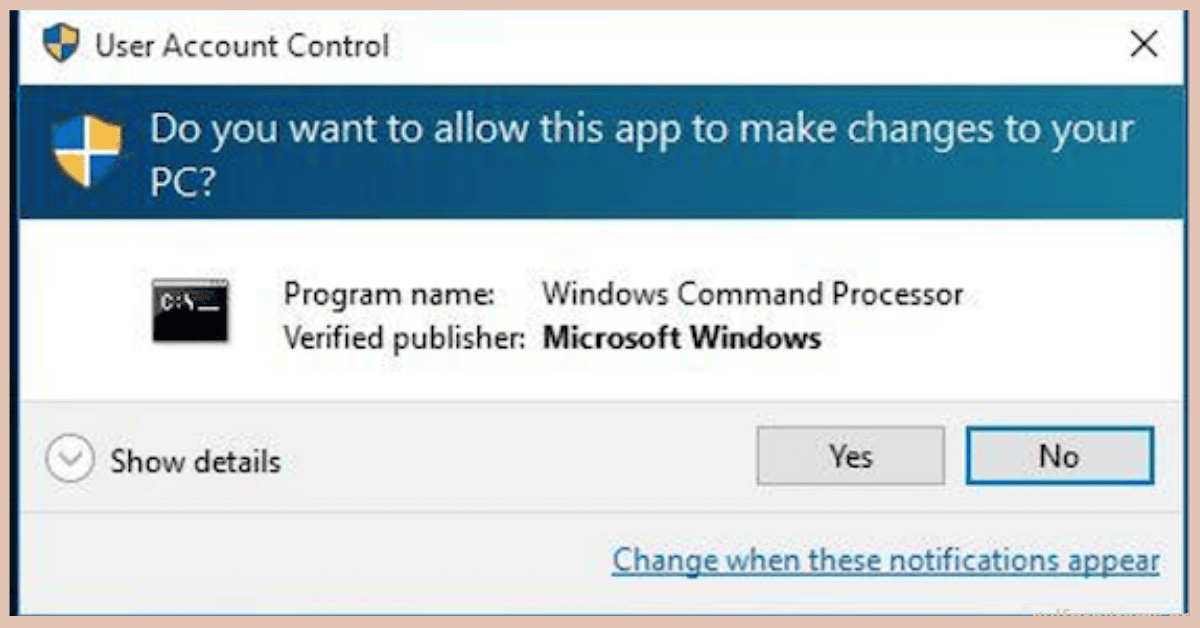Click empty title bar space beside the title
This screenshot has height=628, width=1200.
point(750,45)
